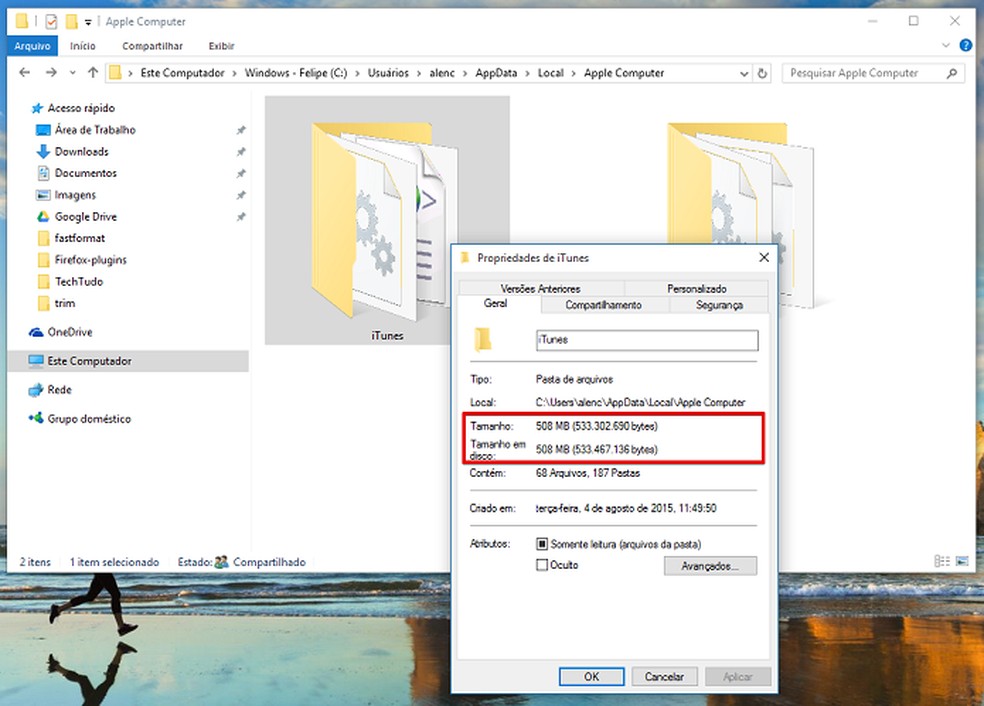The height and width of the screenshot is (706, 984).
Task: Open Imagens in sidebar
Action: [75, 195]
